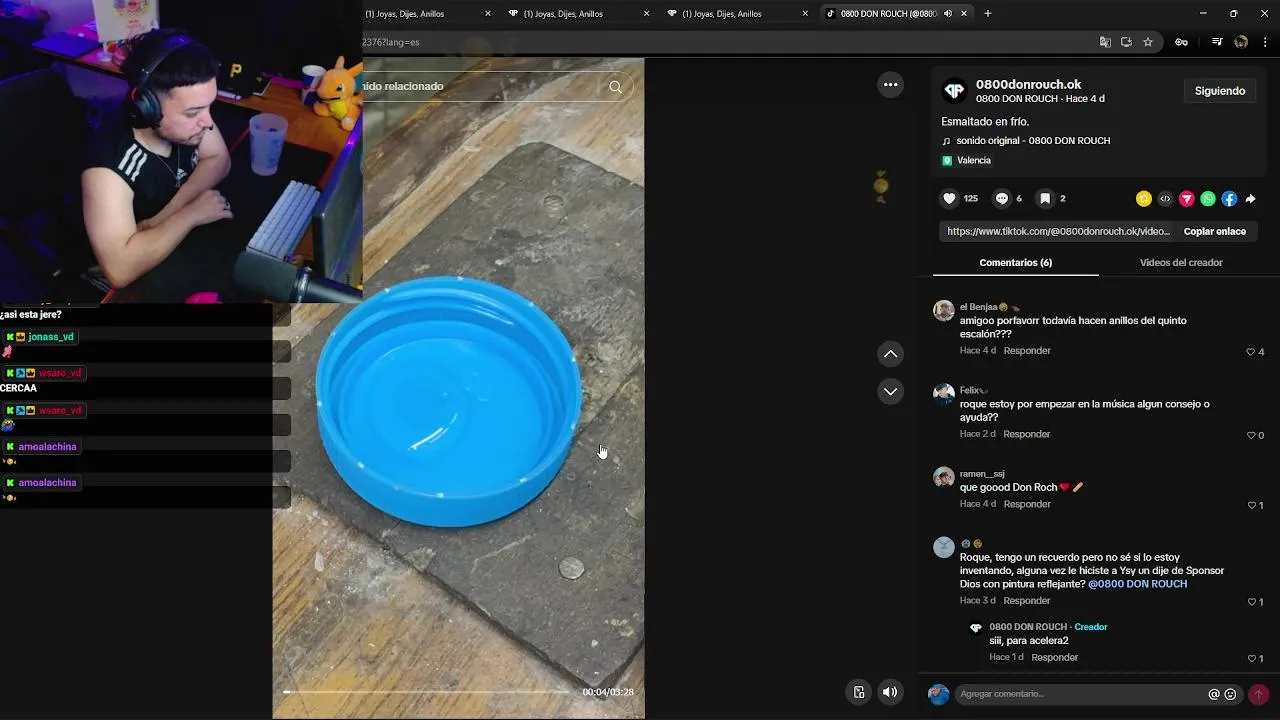Open the Videos del creador tab

1181,263
